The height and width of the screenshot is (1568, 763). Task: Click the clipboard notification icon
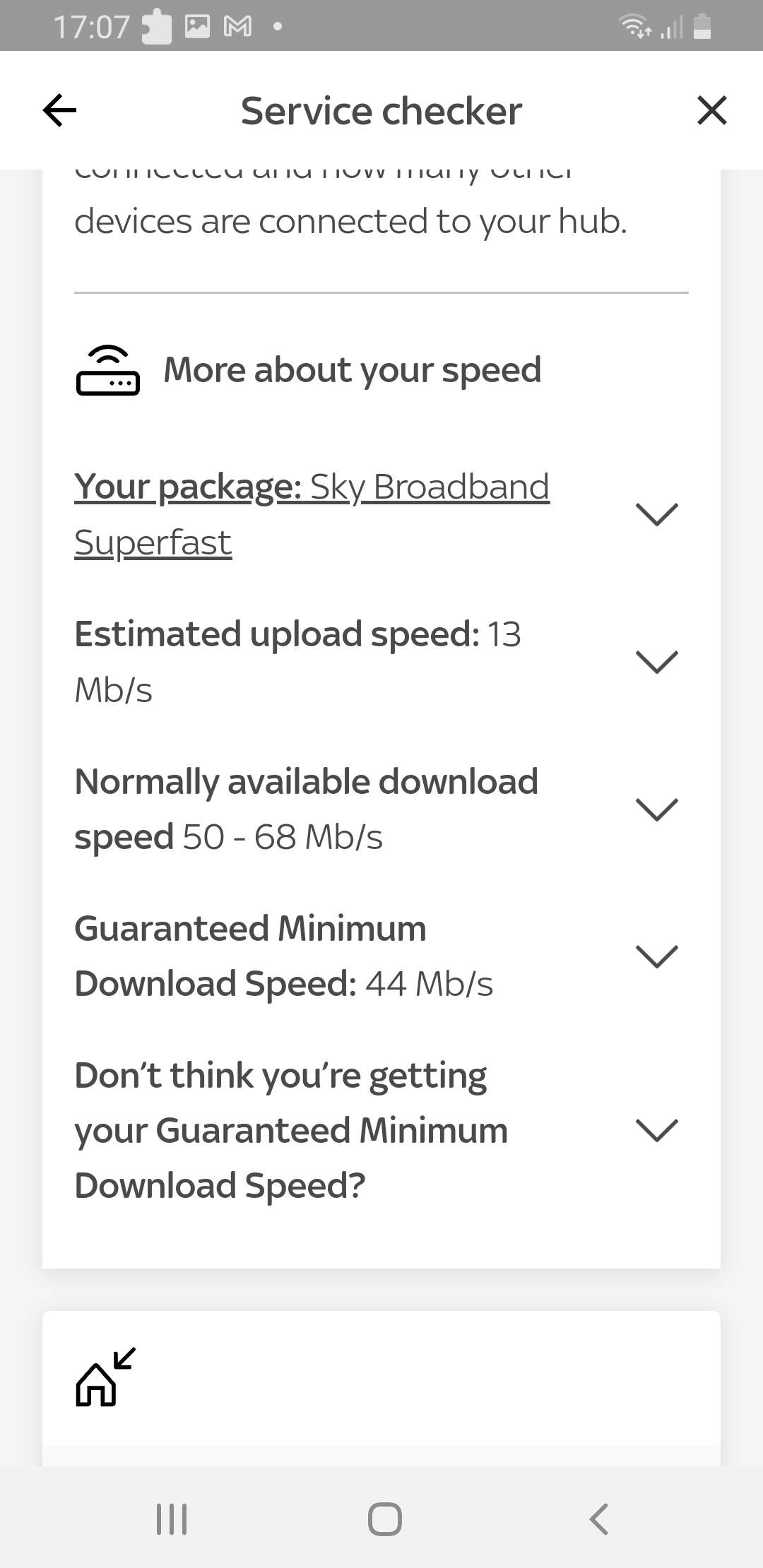tap(157, 25)
